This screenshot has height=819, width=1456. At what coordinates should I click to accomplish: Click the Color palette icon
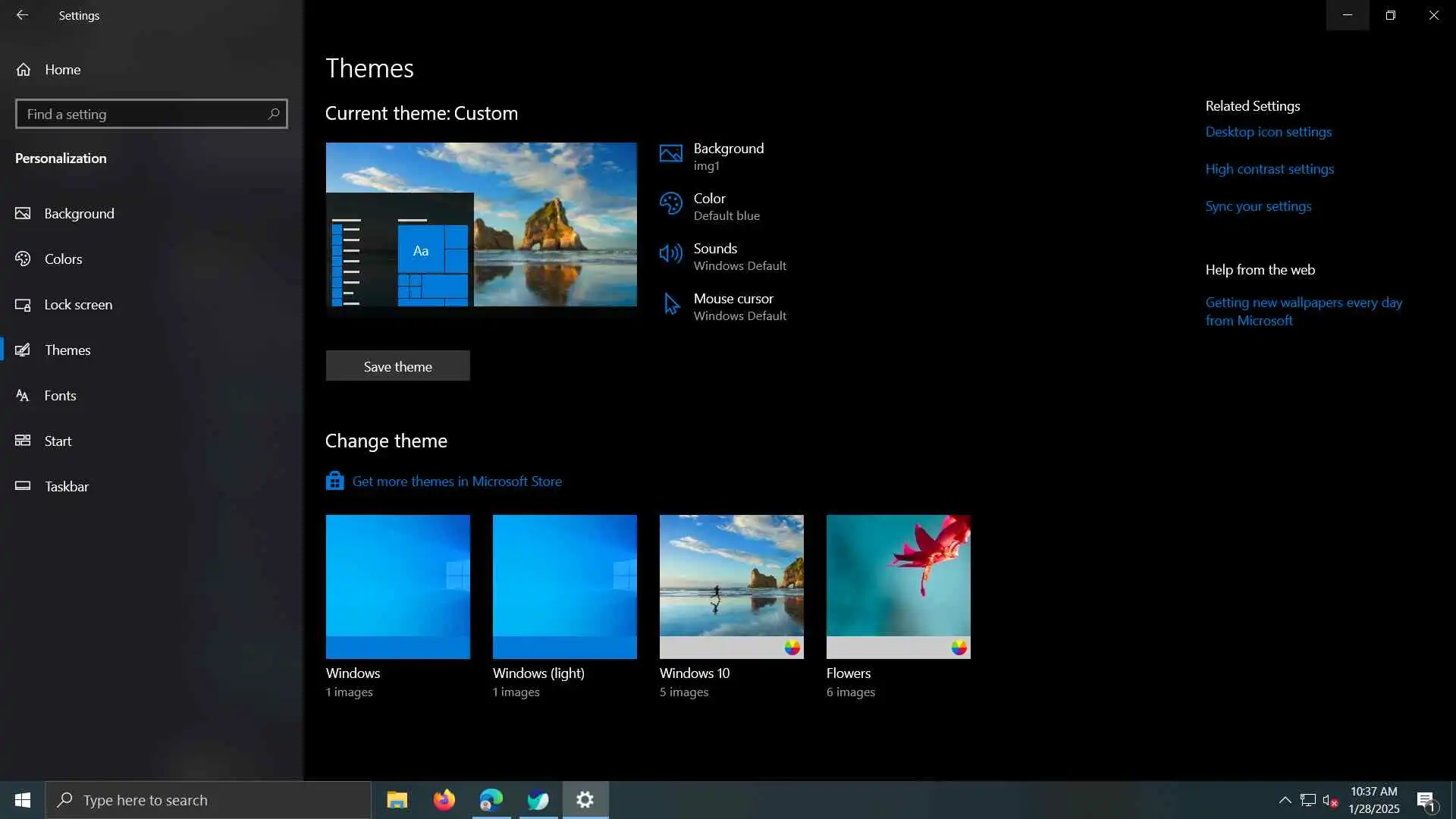click(670, 204)
